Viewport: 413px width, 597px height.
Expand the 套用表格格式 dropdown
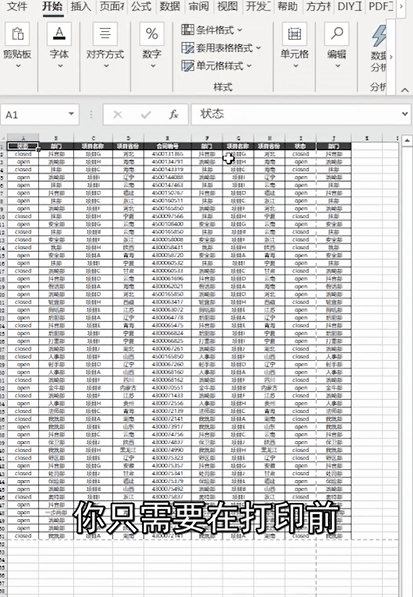tap(221, 48)
